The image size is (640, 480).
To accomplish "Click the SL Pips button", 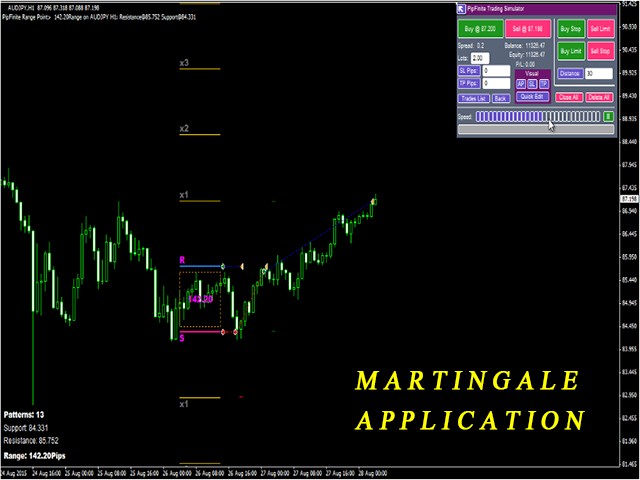I will (469, 71).
